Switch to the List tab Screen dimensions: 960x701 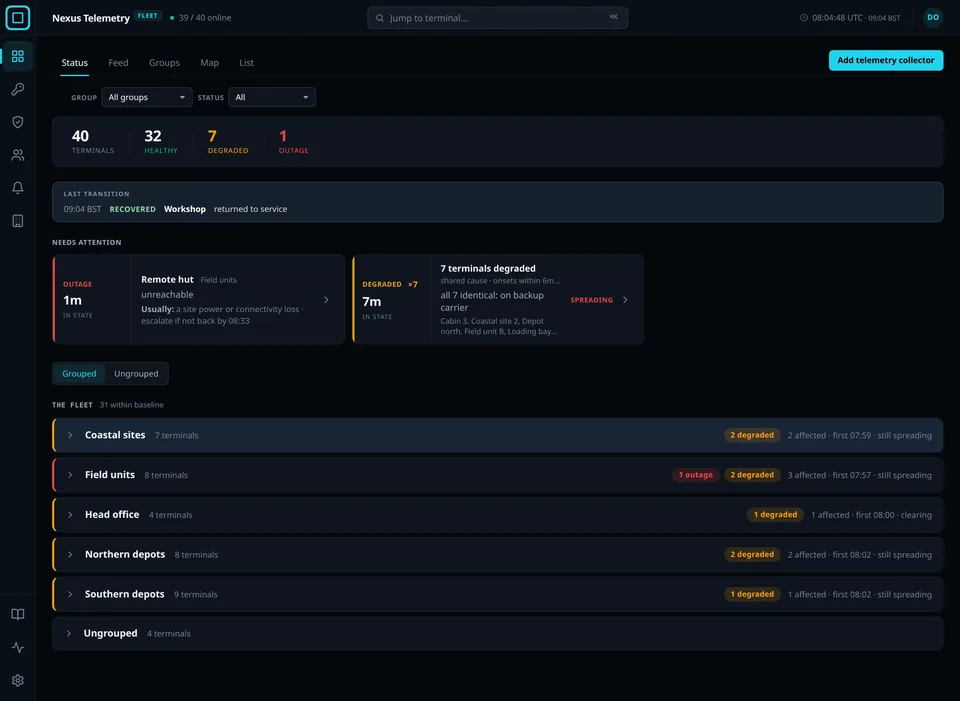coord(246,62)
